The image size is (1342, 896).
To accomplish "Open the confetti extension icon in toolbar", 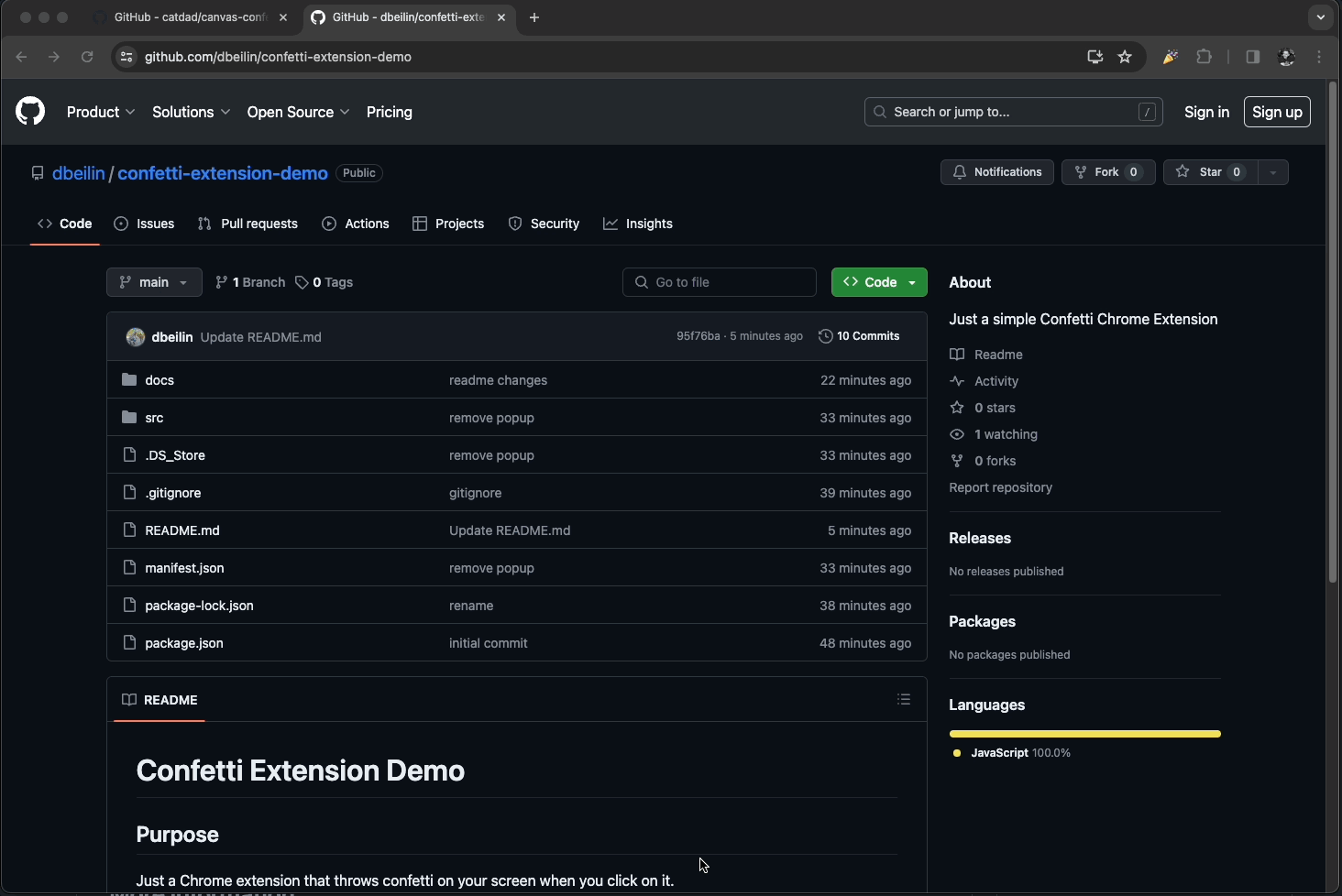I will tap(1171, 57).
